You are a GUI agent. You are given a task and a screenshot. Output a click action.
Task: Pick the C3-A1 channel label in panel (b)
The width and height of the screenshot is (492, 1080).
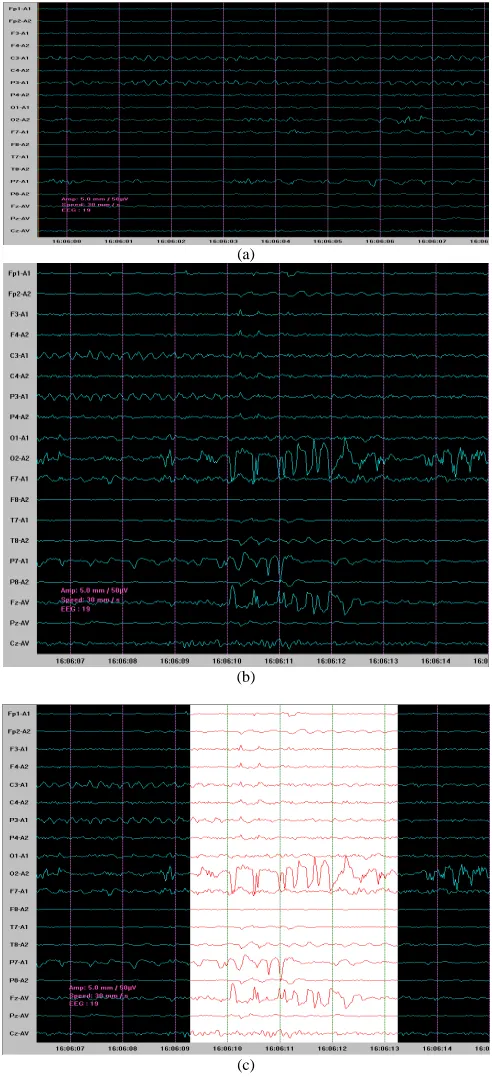coord(19,355)
